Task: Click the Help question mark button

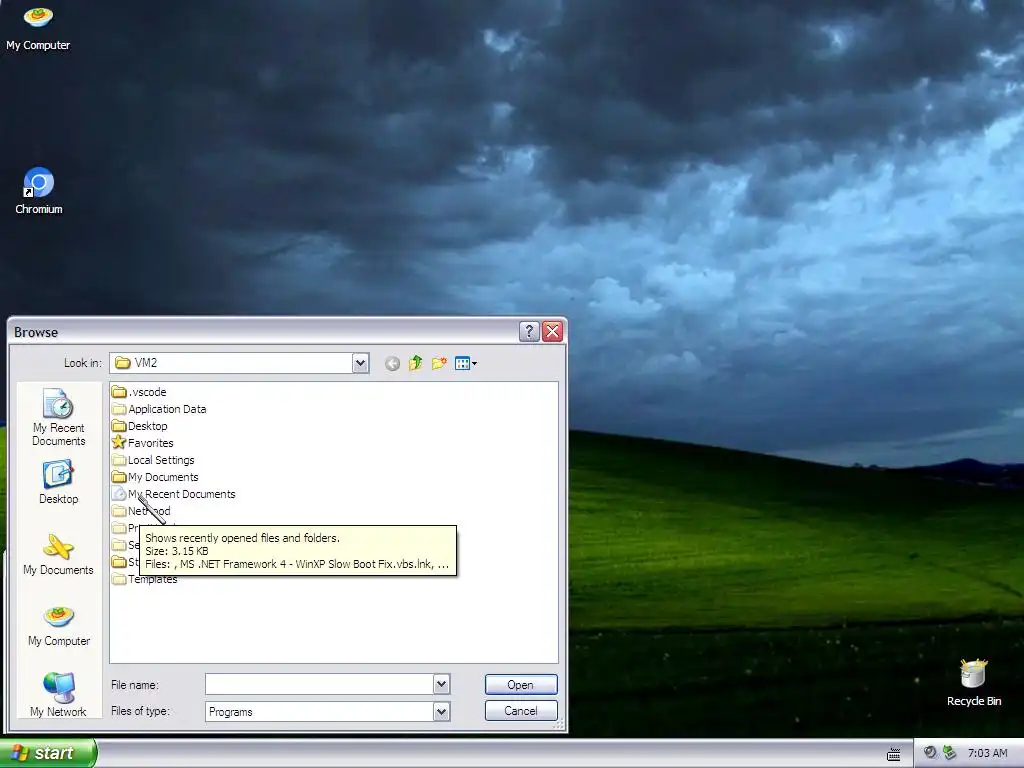Action: tap(529, 332)
